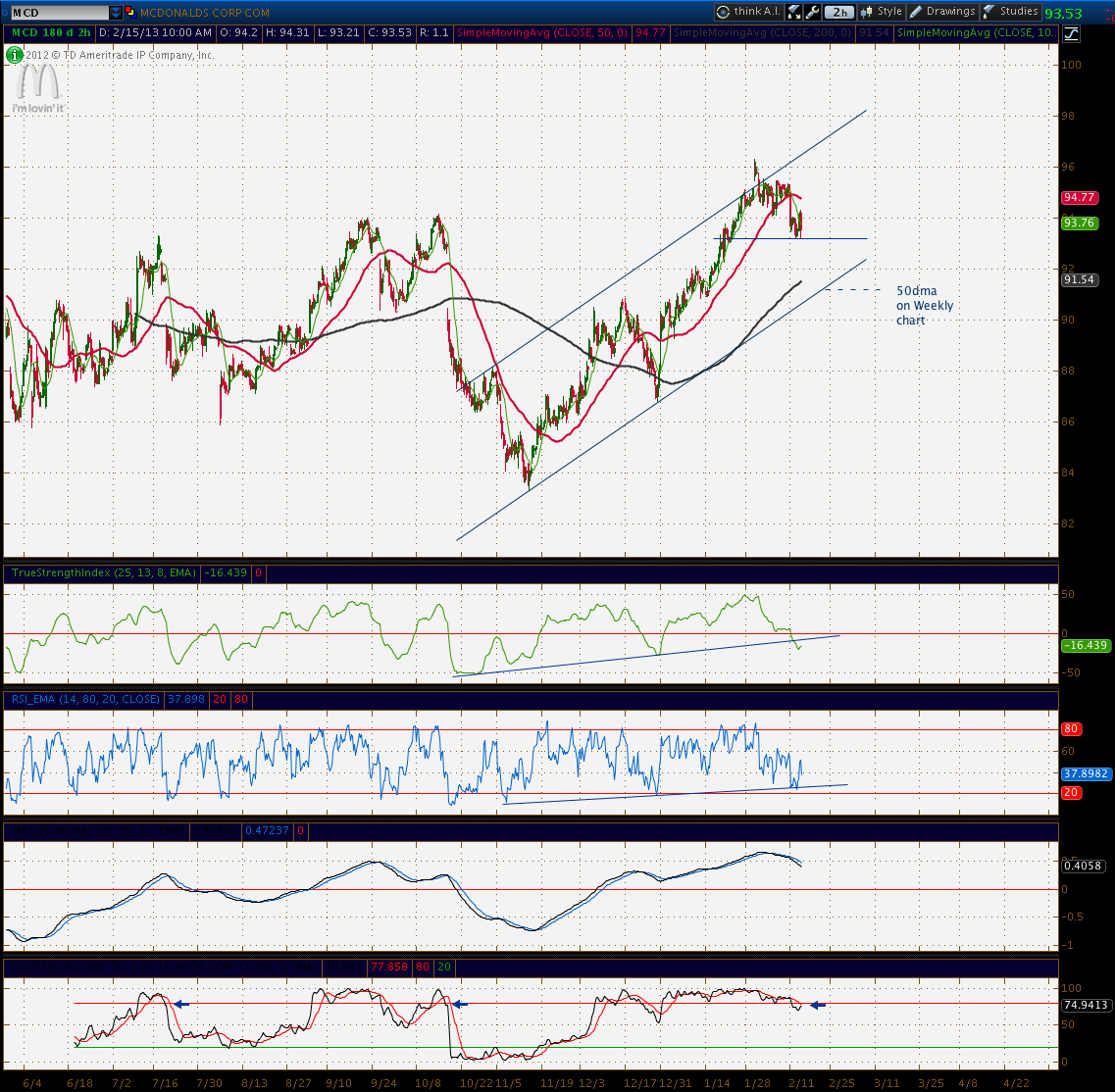Click the O: 94.2 open value
This screenshot has height=1092, width=1115.
pos(239,32)
